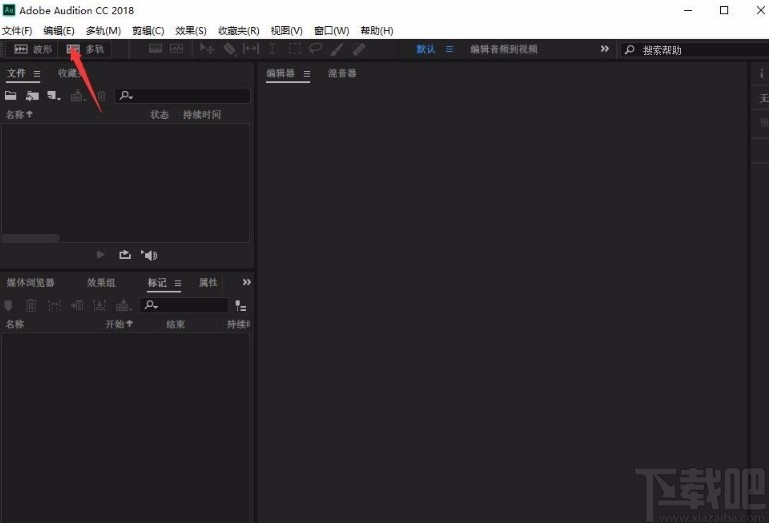Click the Files panel Play button
769x523 pixels.
pos(101,255)
